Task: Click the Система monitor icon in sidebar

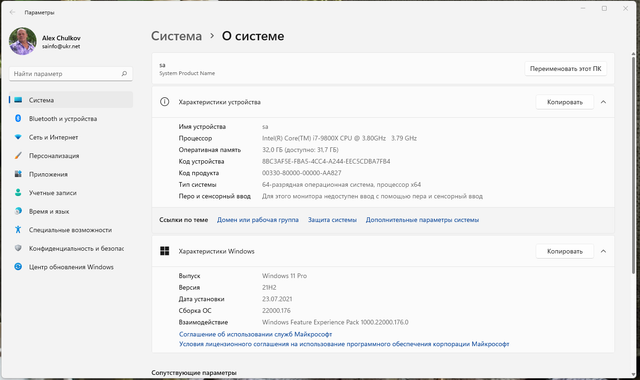Action: 18,100
